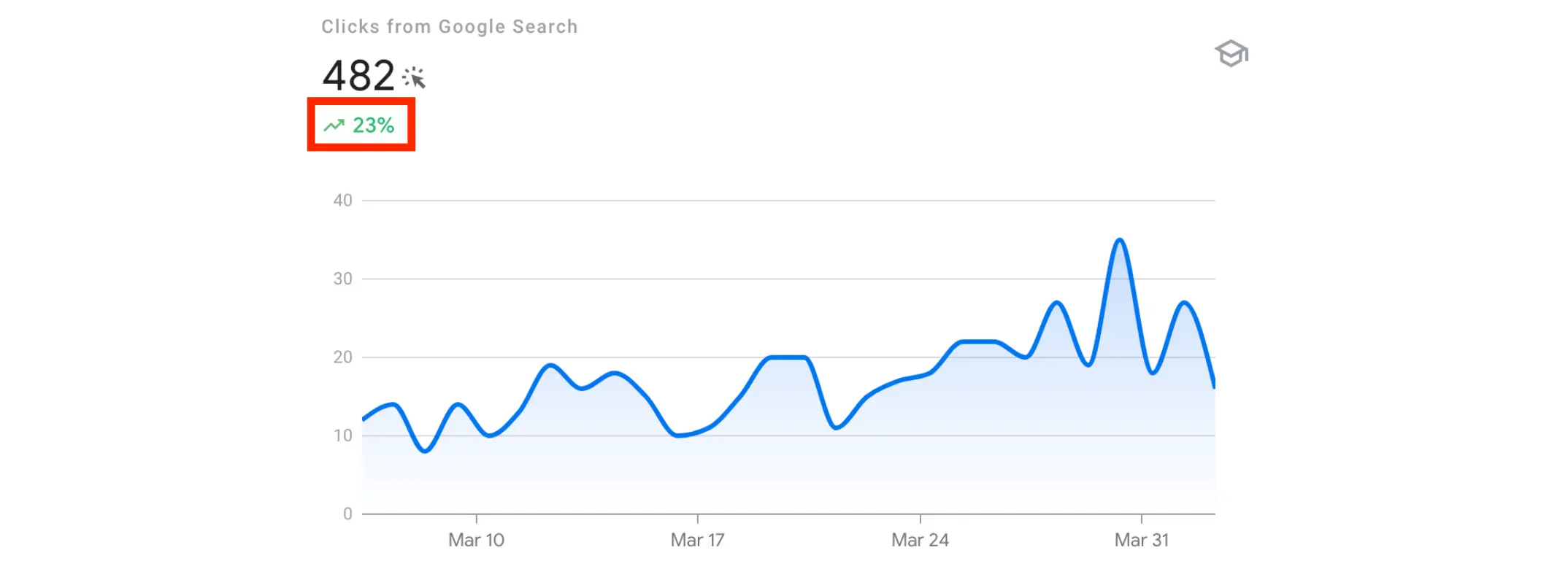The width and height of the screenshot is (1568, 569).
Task: Click the Mar 17 date label
Action: tap(697, 540)
